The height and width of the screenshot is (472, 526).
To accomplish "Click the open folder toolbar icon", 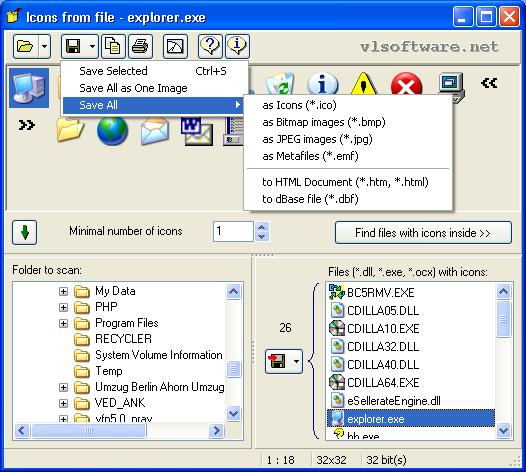I will (25, 46).
